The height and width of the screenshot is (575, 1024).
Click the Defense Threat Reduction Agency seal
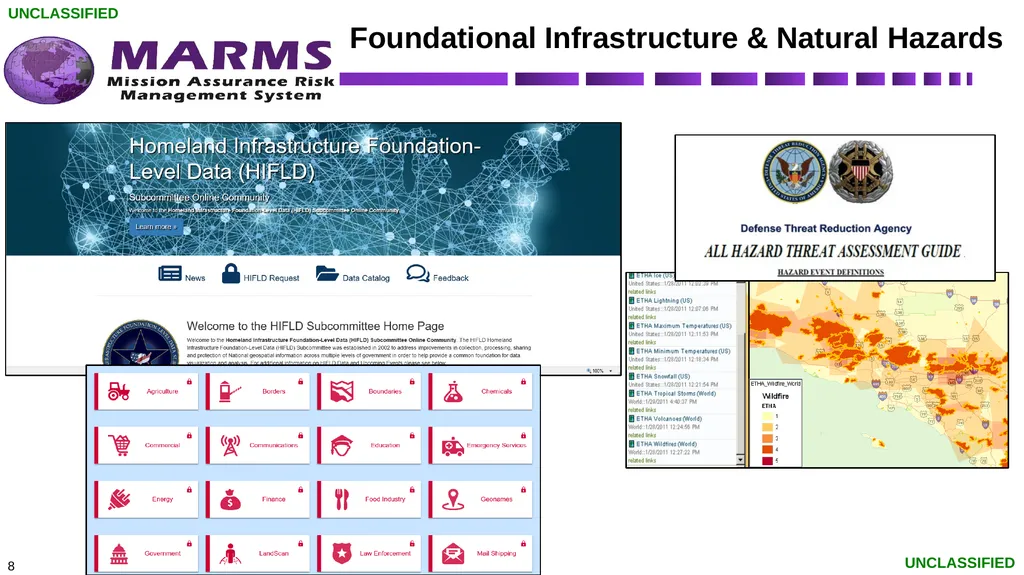click(x=794, y=172)
